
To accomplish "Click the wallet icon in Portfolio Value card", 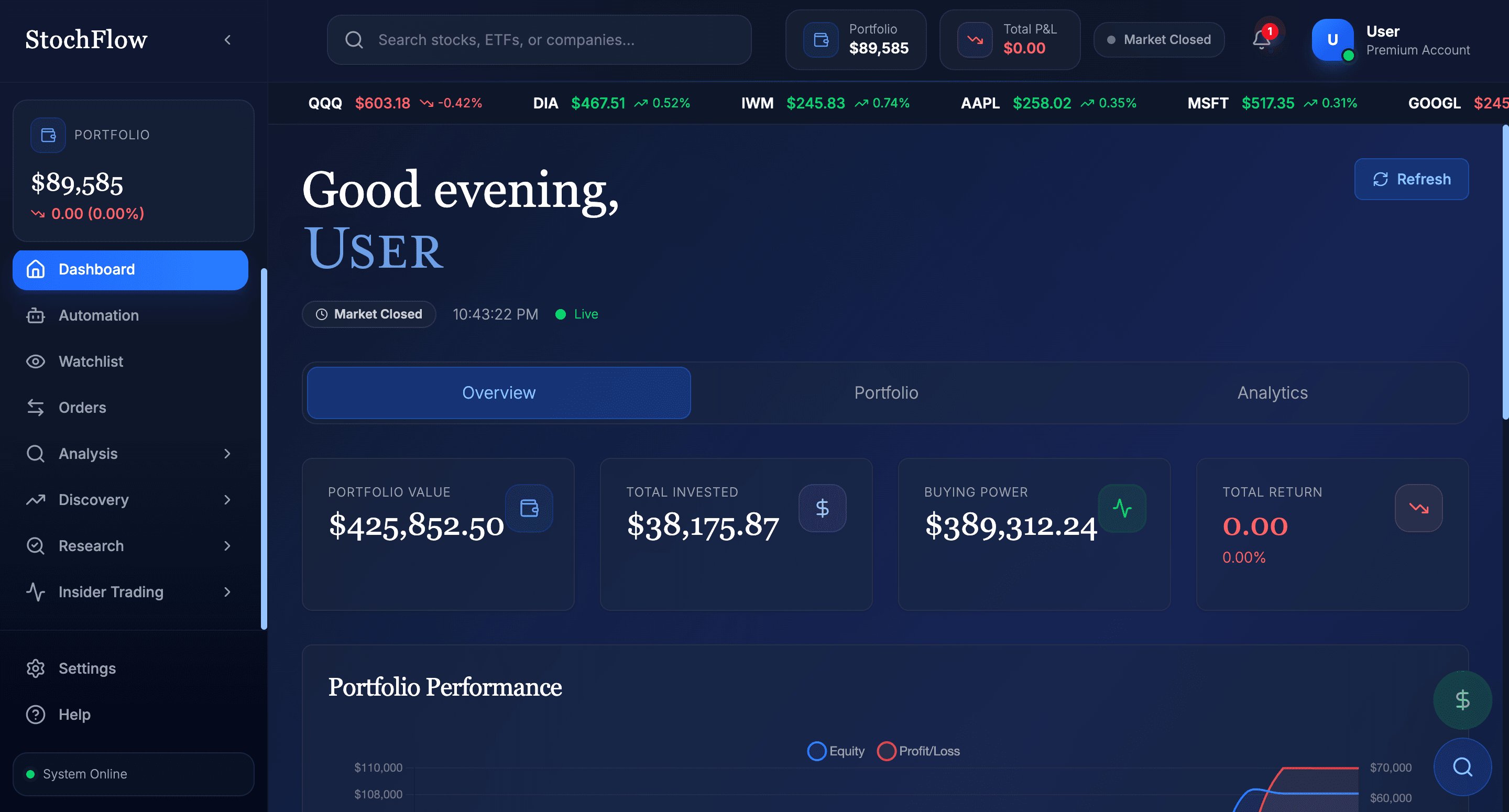I will pyautogui.click(x=529, y=508).
